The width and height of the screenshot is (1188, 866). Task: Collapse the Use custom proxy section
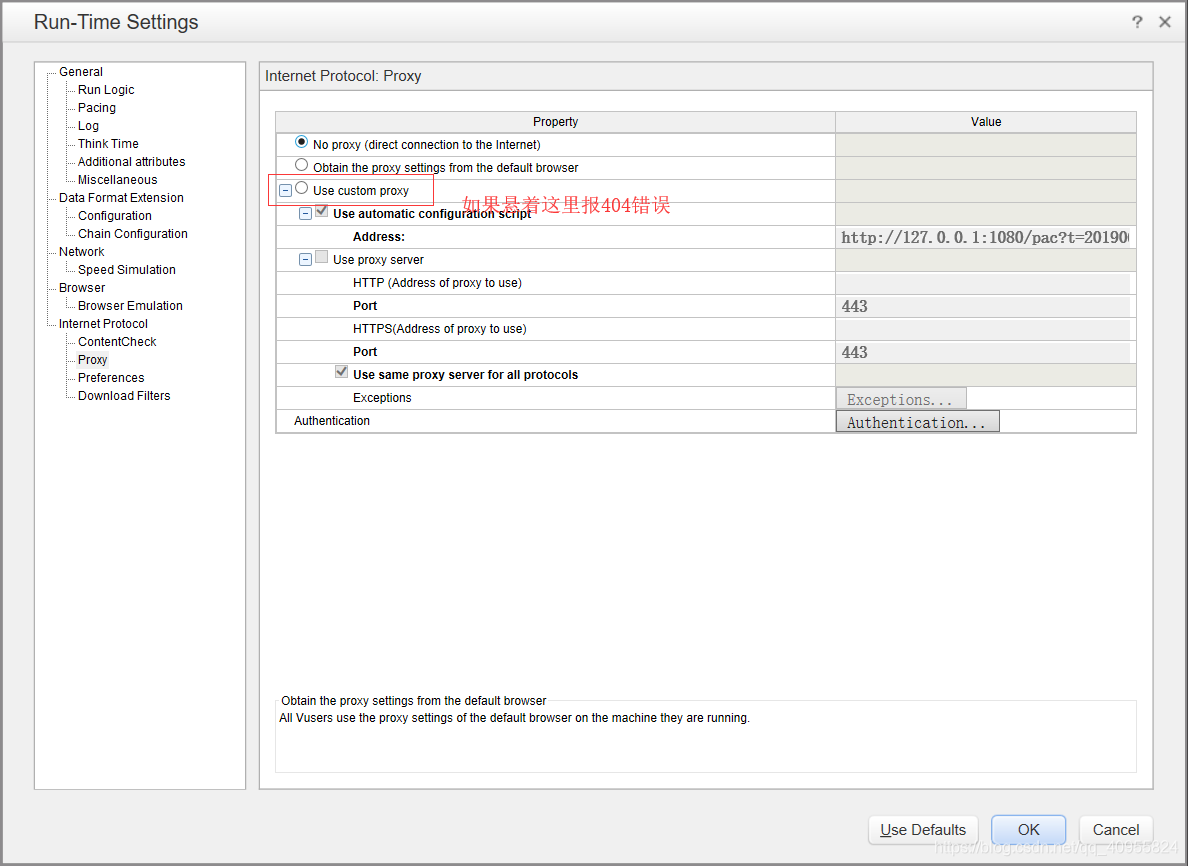click(286, 191)
